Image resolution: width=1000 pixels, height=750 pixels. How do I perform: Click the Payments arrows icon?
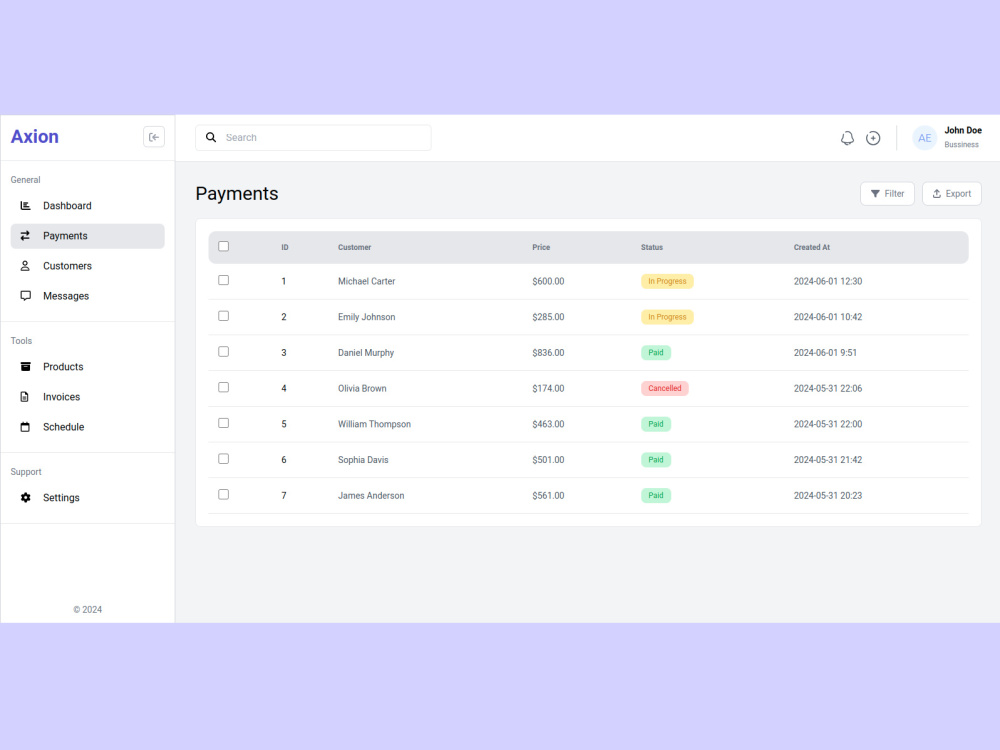(26, 235)
